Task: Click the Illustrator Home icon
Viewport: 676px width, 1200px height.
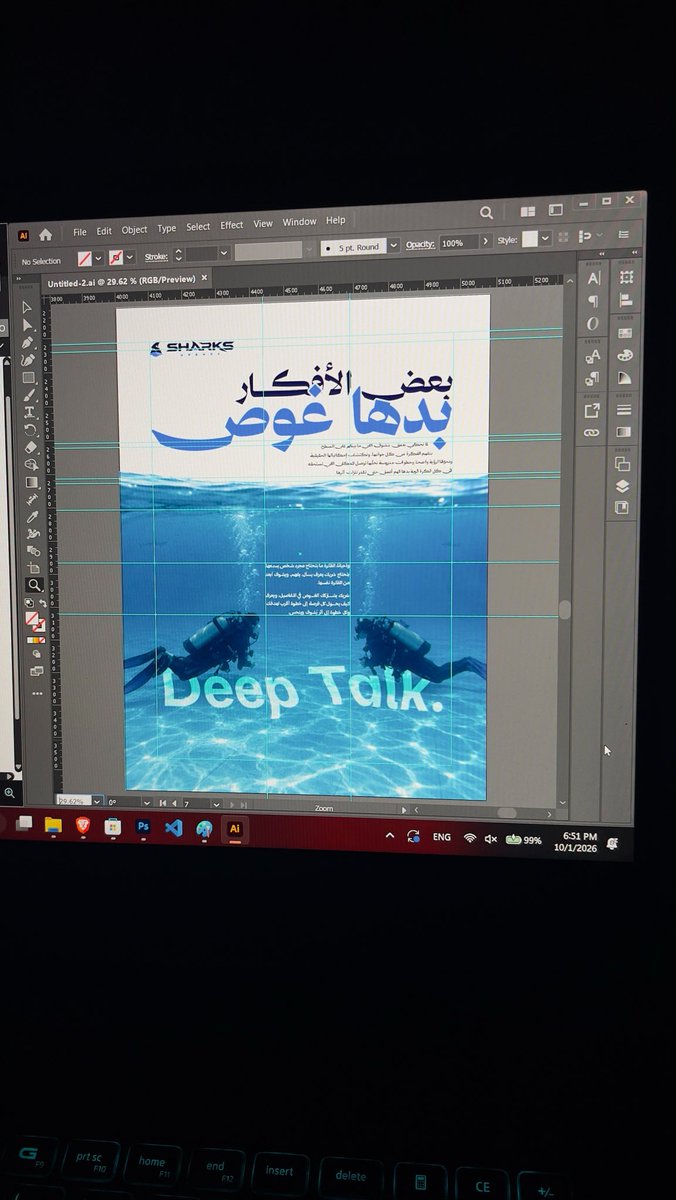Action: (x=45, y=234)
